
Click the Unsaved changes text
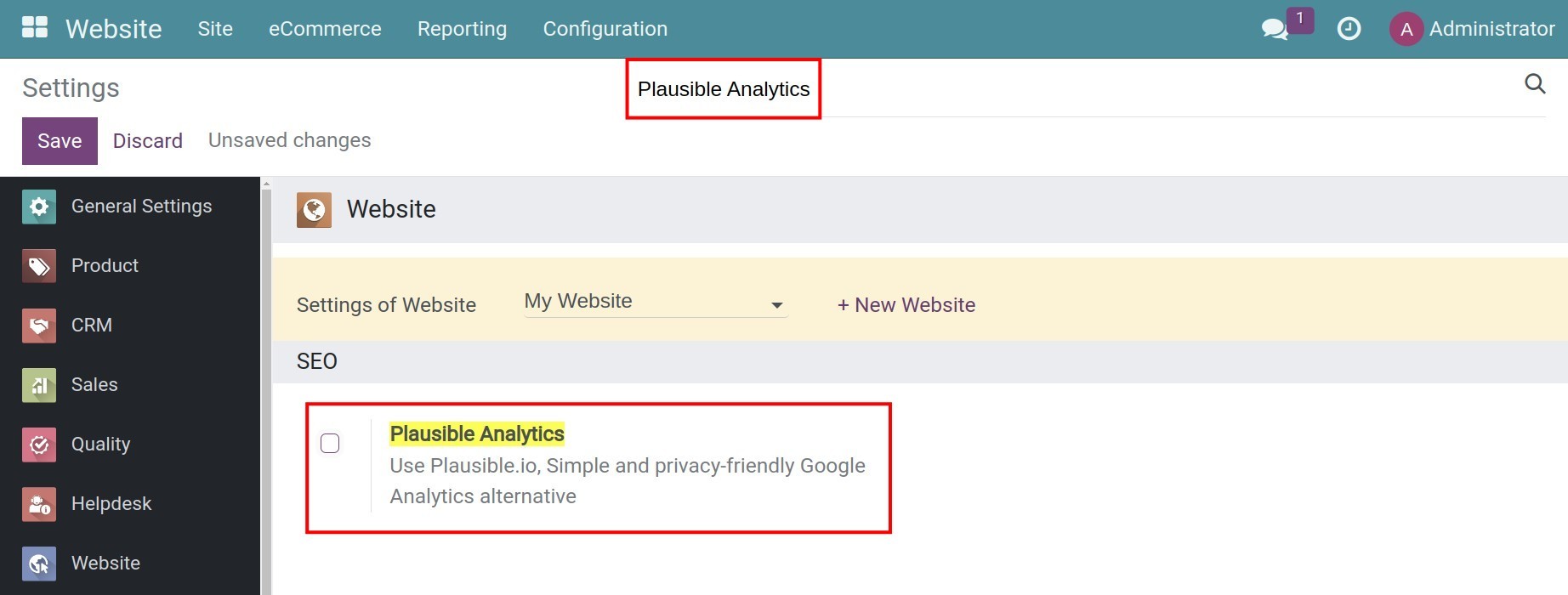point(290,140)
